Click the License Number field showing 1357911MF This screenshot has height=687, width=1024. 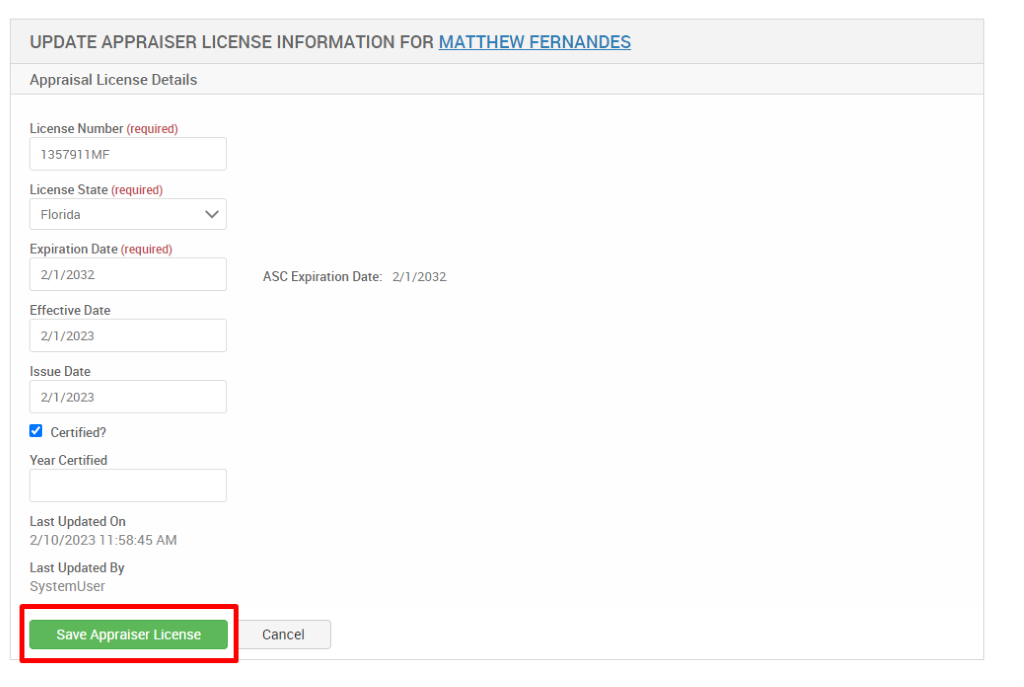pyautogui.click(x=127, y=153)
